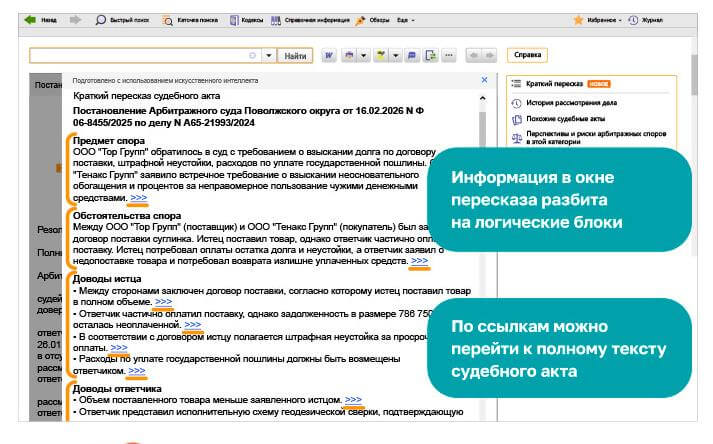Expand the Ещё menu
Screen dimensions: 713x444
click(x=404, y=20)
